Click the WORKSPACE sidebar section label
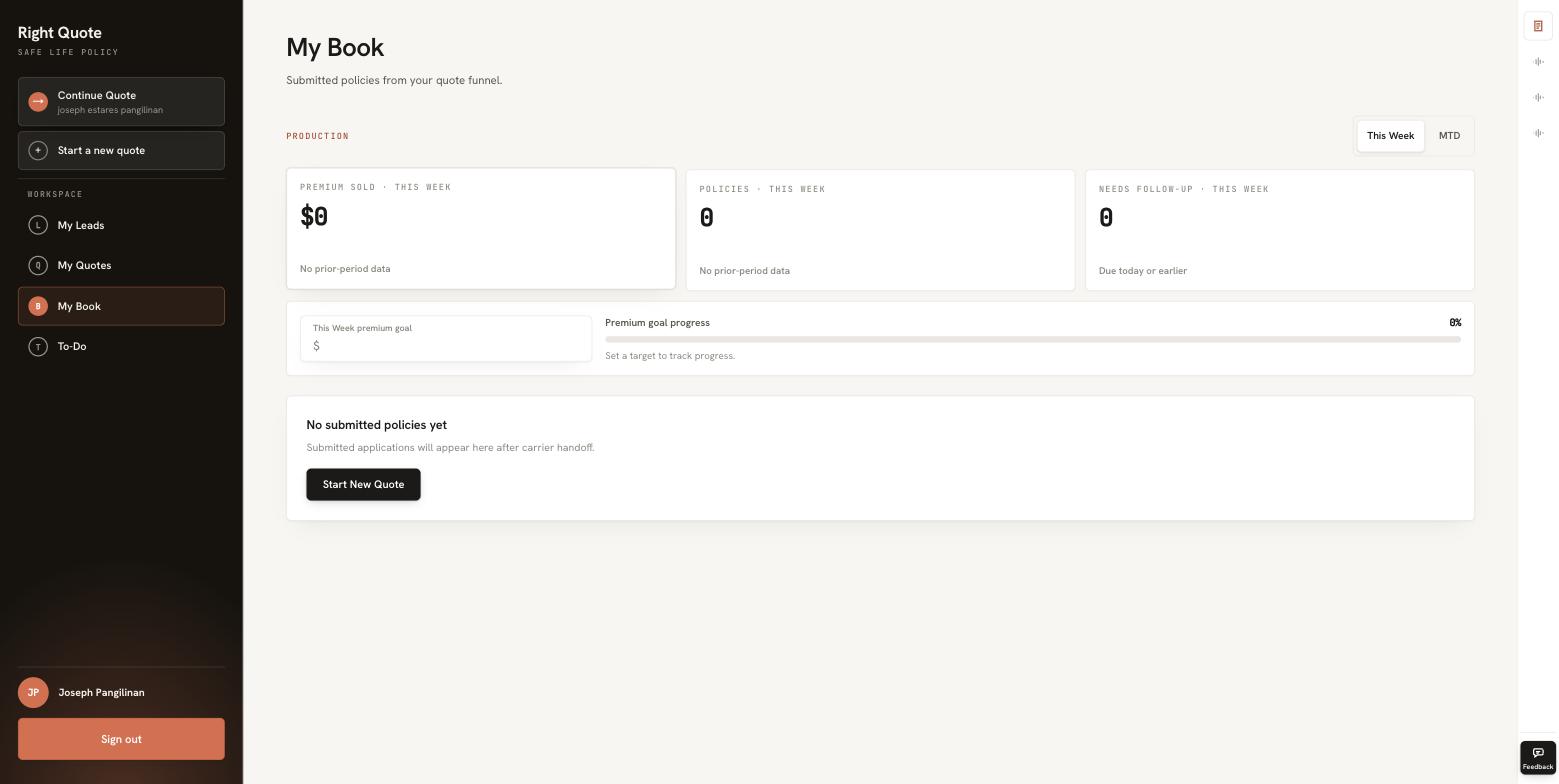Screen dimensions: 1559x784 [x=55, y=194]
